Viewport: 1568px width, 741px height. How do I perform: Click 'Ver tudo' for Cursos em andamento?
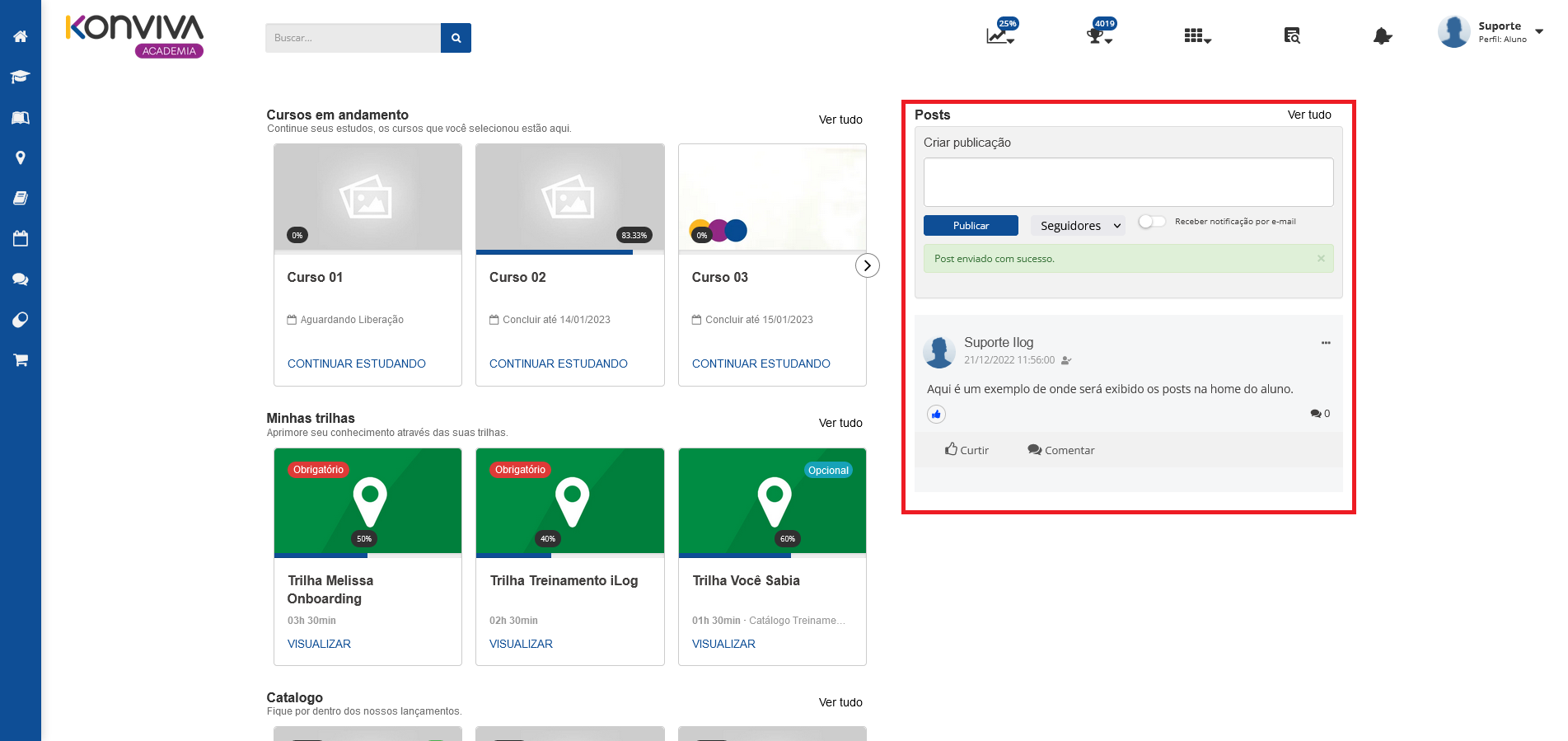pos(840,120)
